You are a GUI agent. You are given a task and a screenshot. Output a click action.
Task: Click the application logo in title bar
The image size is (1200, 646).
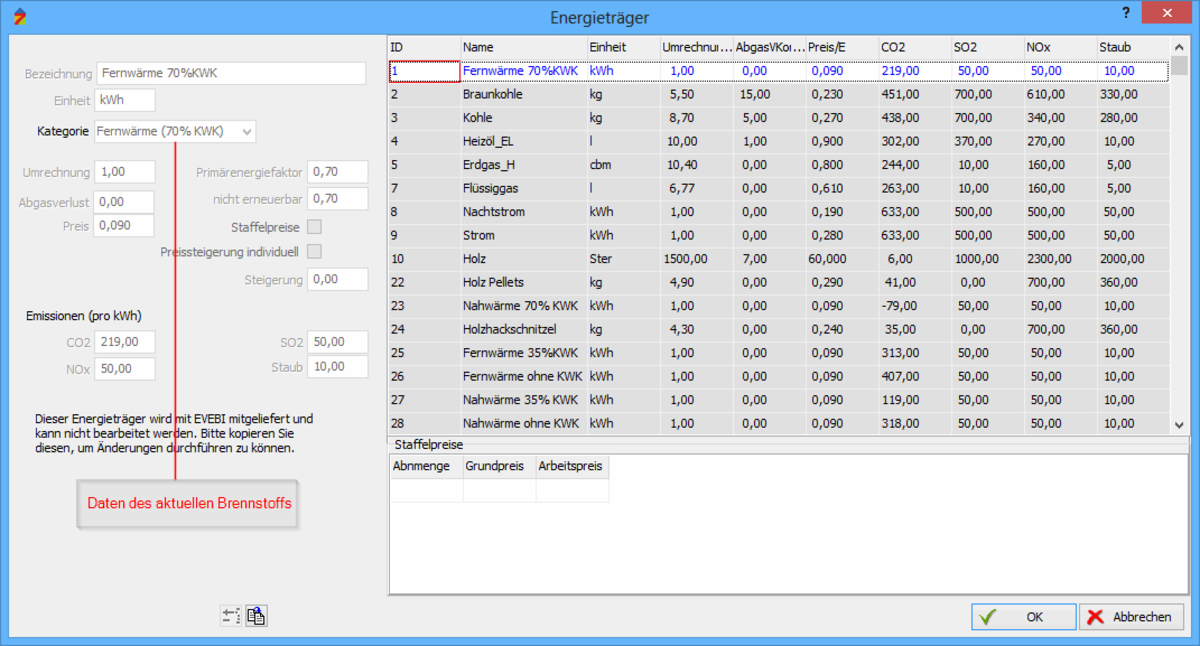[19, 17]
